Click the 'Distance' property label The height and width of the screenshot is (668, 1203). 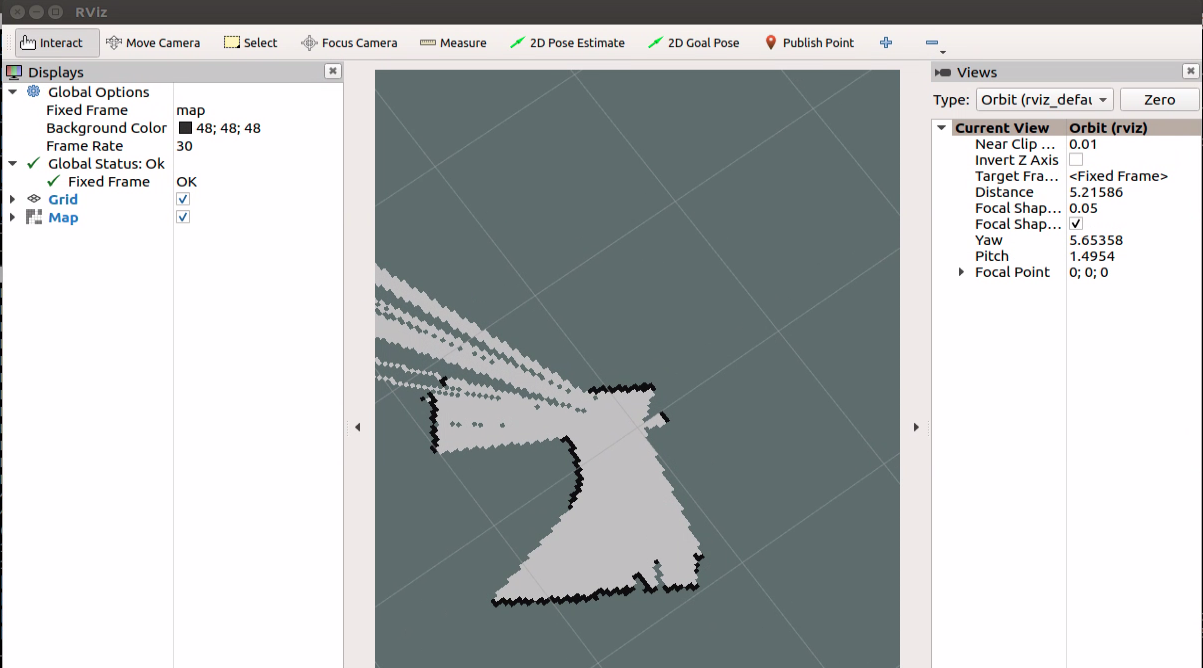tap(1004, 192)
